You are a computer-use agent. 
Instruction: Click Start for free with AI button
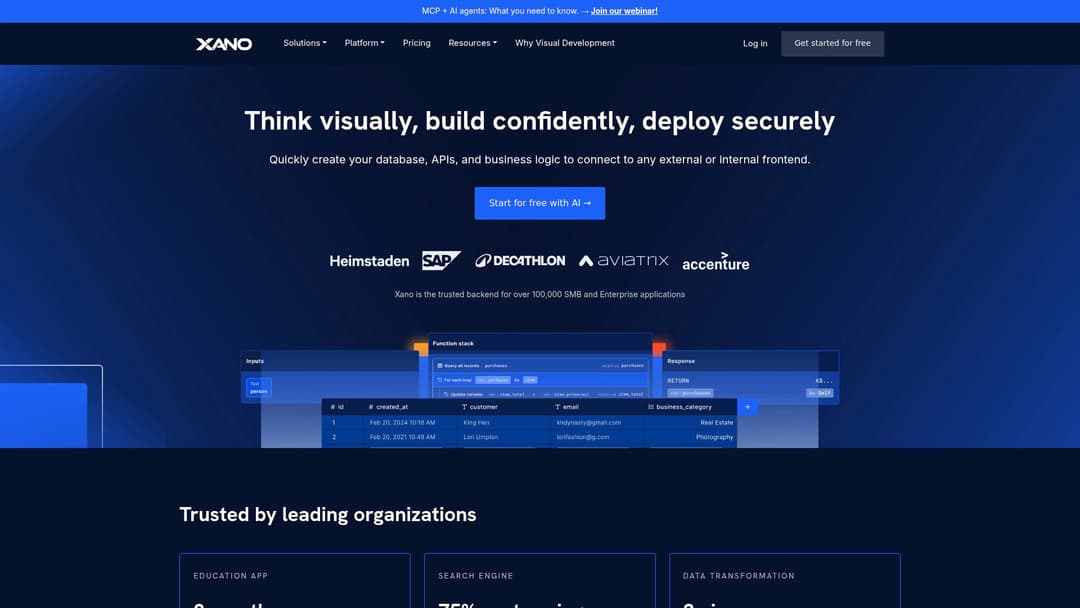(540, 203)
